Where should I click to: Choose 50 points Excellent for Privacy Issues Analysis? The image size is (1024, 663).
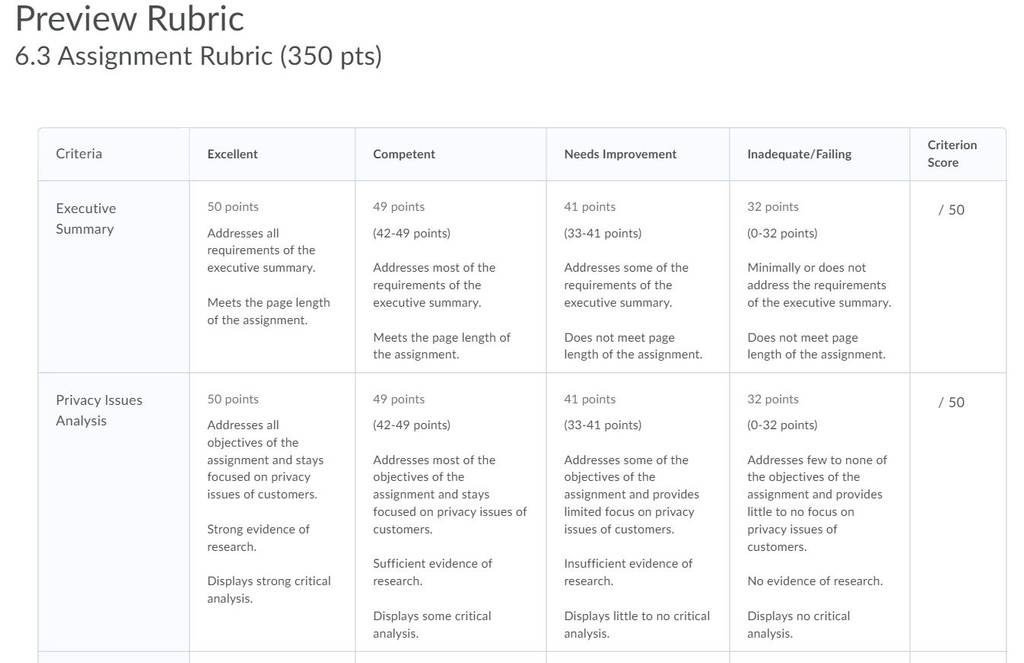point(232,399)
